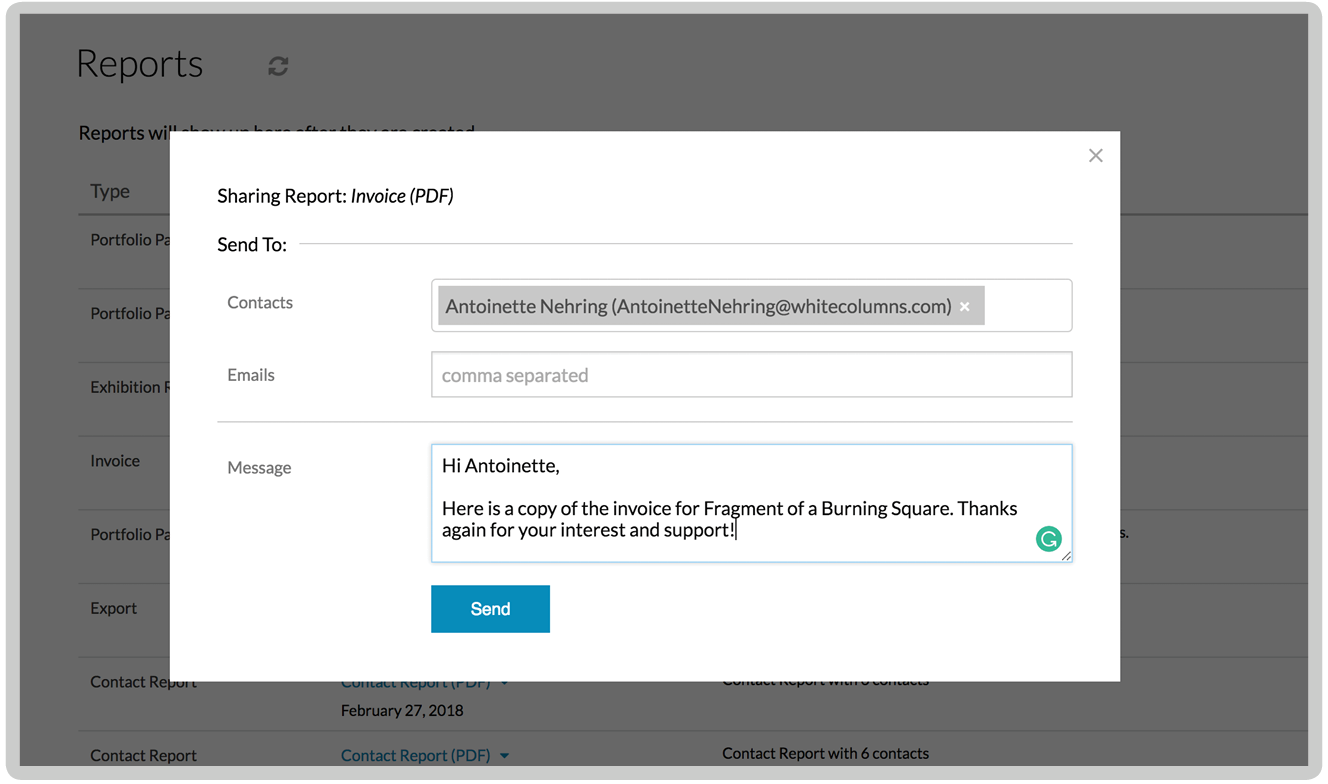Viewport: 1328px width, 784px height.
Task: Expand the bottom Contact Report (PDF) dropdown
Action: pyautogui.click(x=505, y=755)
